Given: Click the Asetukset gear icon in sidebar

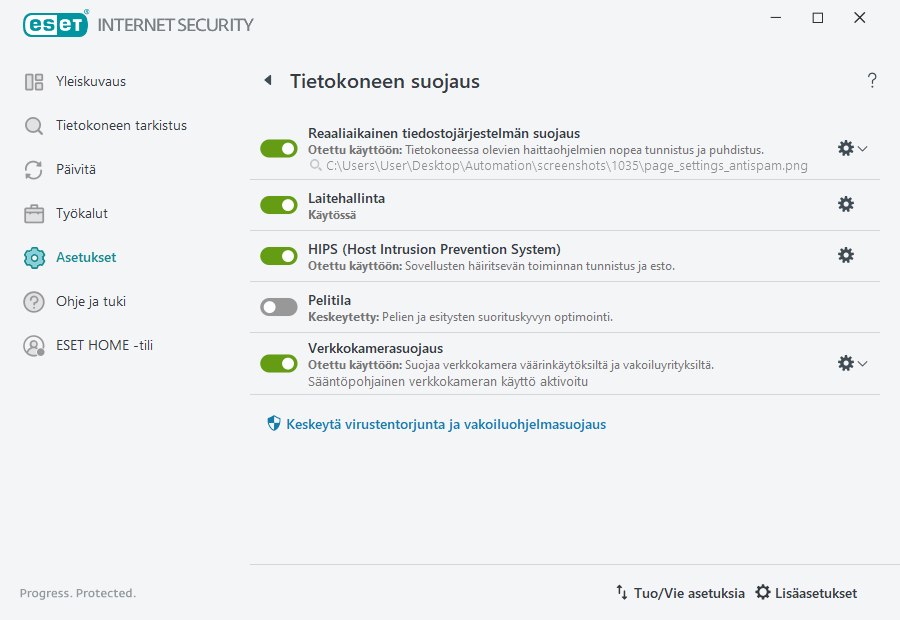Looking at the screenshot, I should point(33,257).
